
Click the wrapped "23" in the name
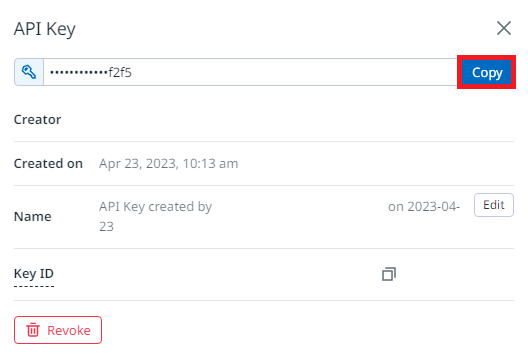(x=106, y=227)
